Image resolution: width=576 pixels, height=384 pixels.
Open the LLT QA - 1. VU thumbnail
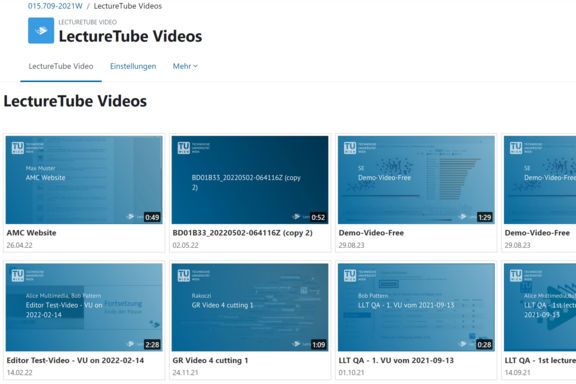tap(416, 307)
